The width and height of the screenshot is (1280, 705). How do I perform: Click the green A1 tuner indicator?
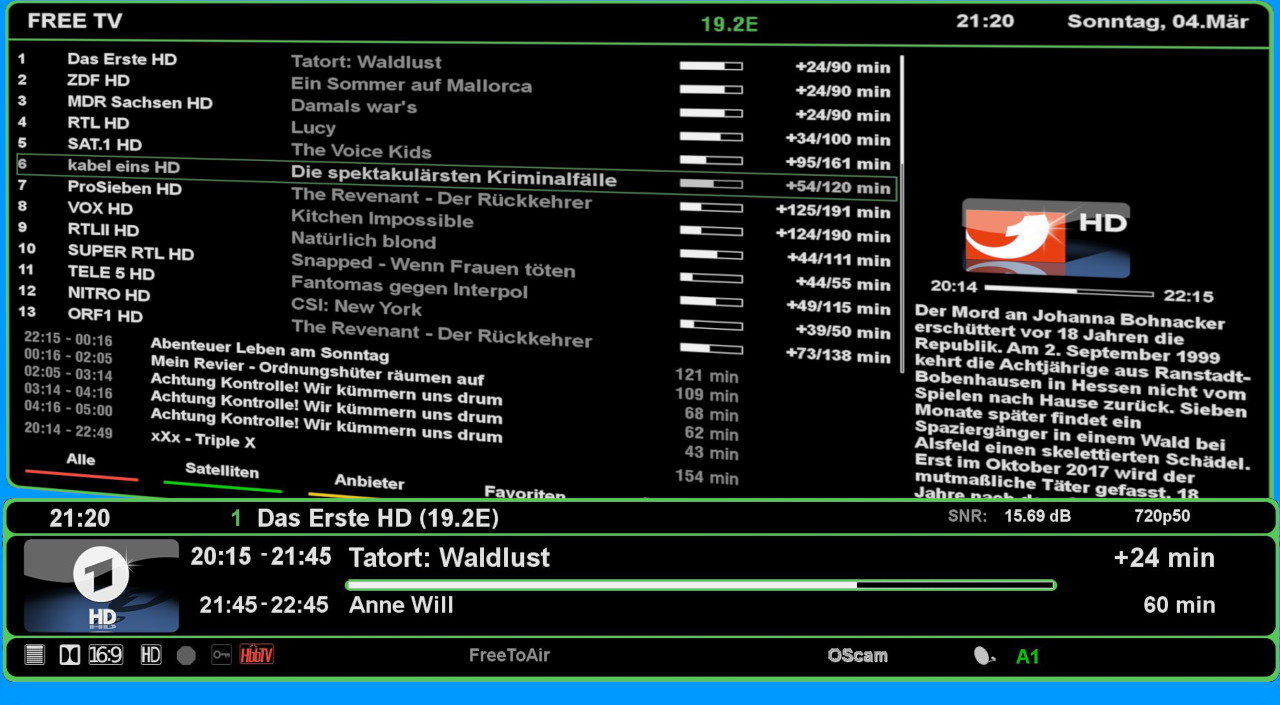(x=1028, y=657)
